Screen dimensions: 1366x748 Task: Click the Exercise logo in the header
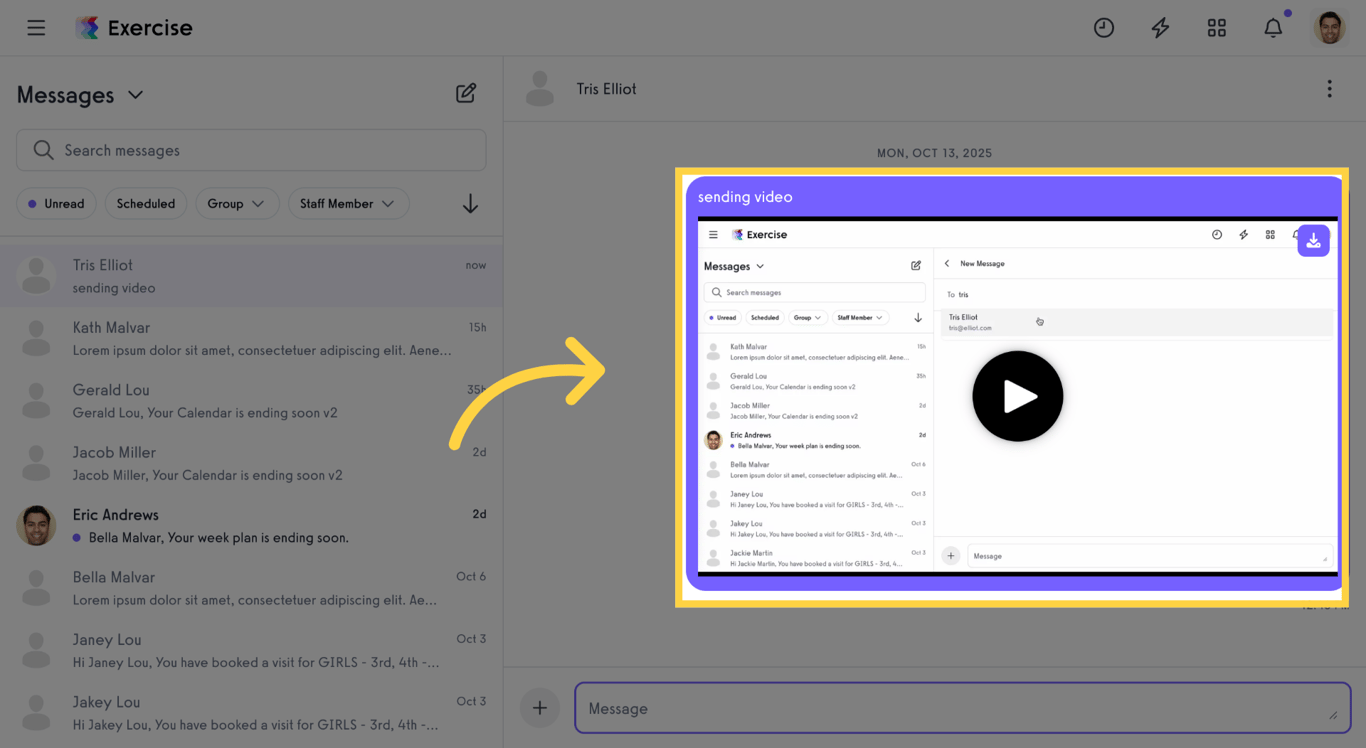pos(134,28)
